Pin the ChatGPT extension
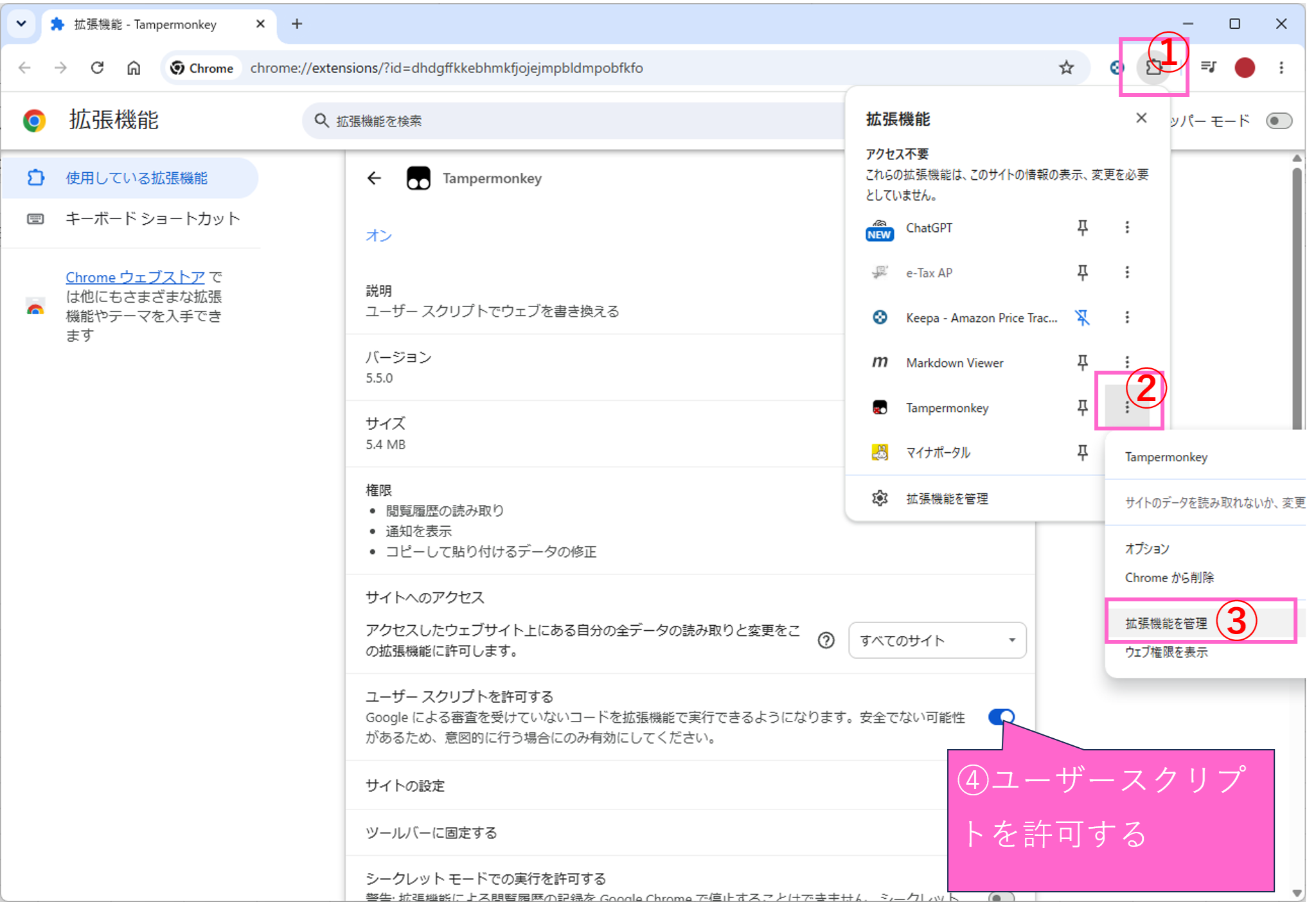The width and height of the screenshot is (1316, 902). point(1083,227)
